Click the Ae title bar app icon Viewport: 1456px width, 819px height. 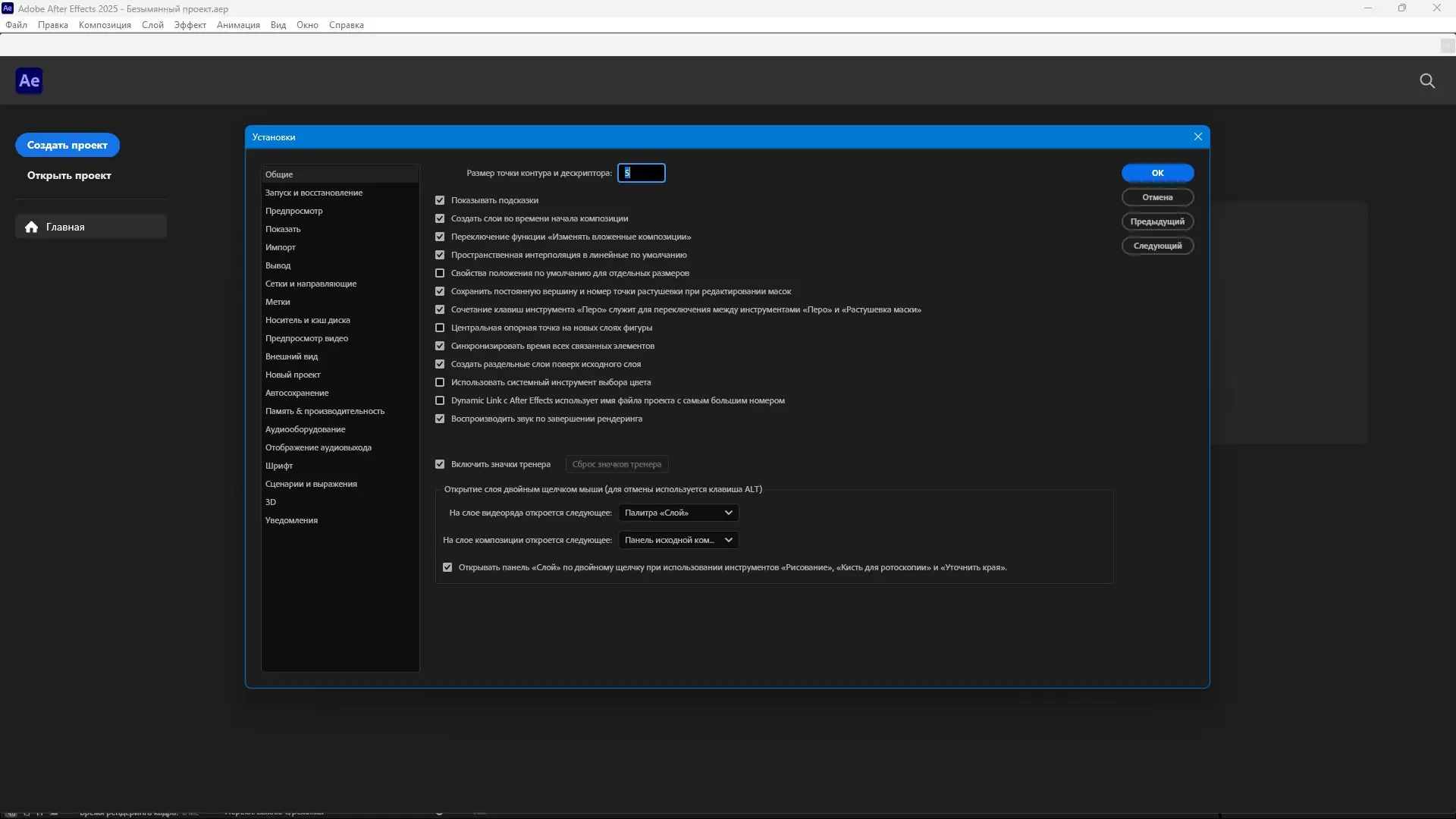[x=8, y=8]
